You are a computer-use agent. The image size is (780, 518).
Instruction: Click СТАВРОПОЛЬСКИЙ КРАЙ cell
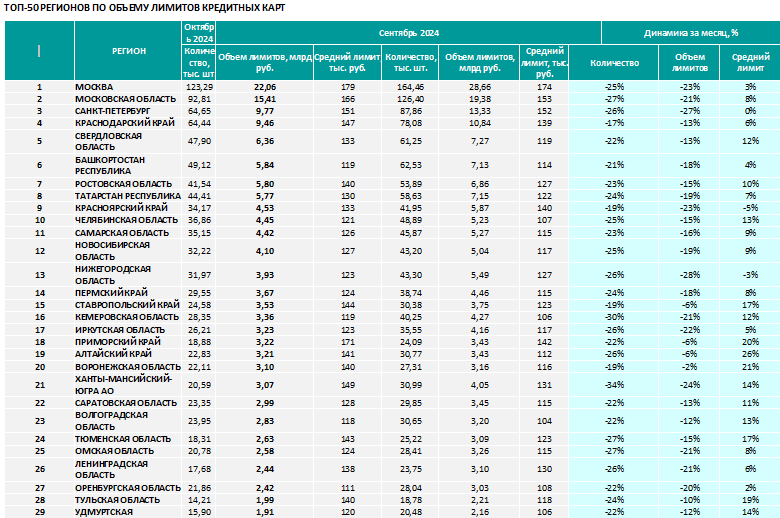tap(127, 305)
